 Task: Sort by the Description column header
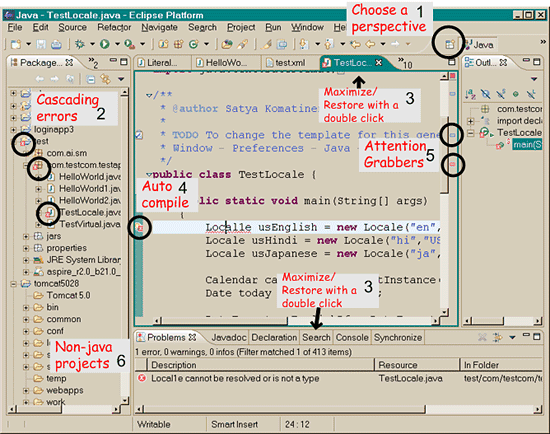coord(260,365)
